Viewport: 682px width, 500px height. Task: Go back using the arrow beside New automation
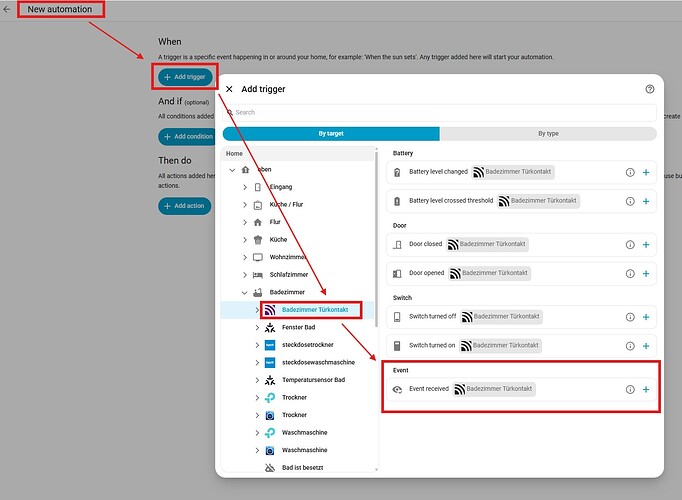pos(7,9)
